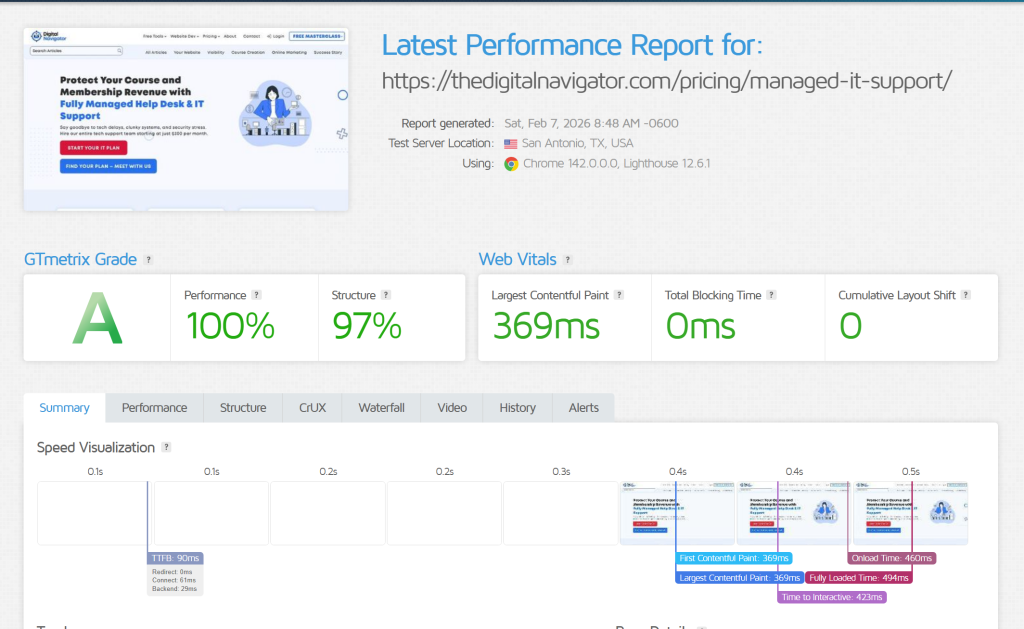Open the Waterfall tab
The width and height of the screenshot is (1024, 629).
[x=381, y=408]
